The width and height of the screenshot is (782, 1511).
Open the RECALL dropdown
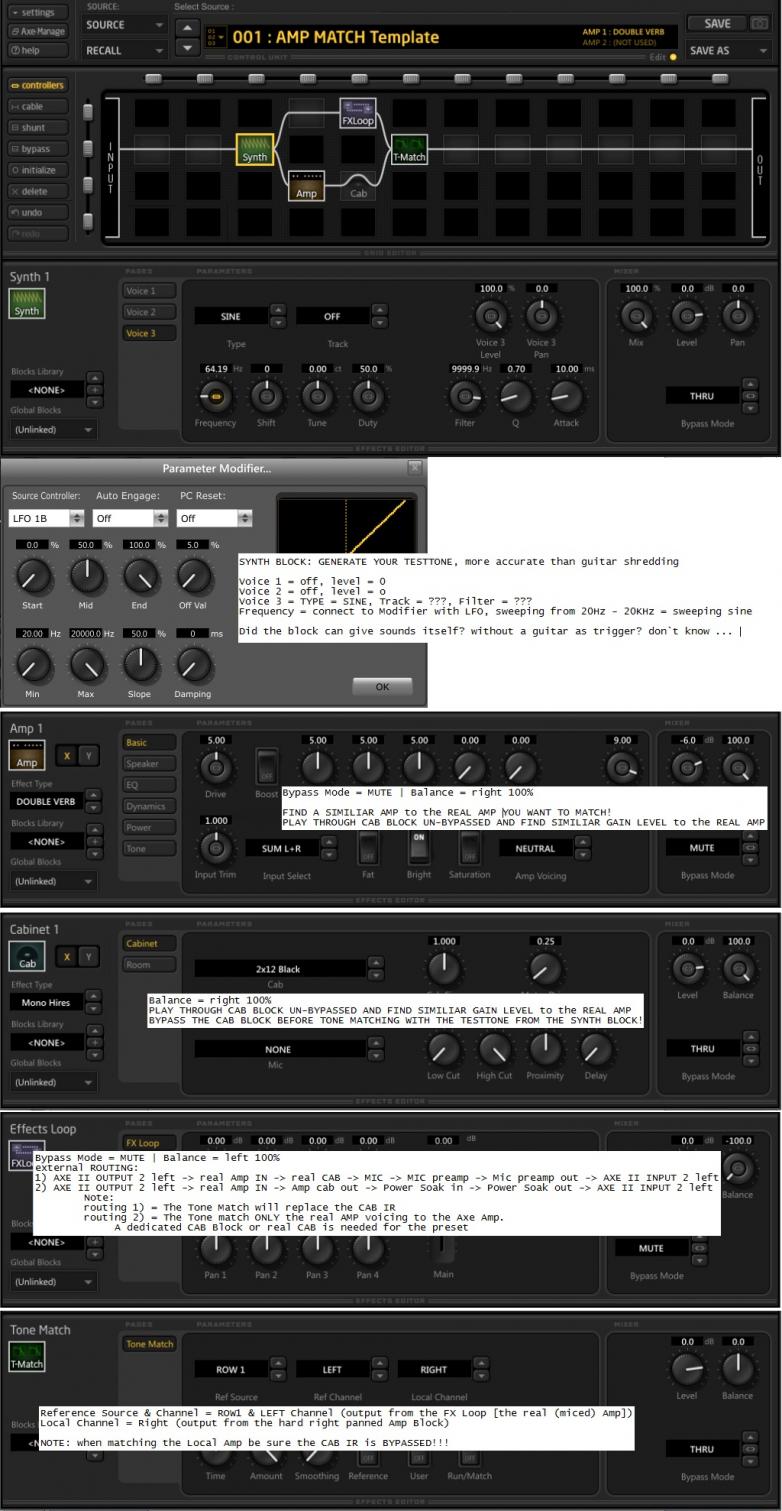[x=125, y=50]
